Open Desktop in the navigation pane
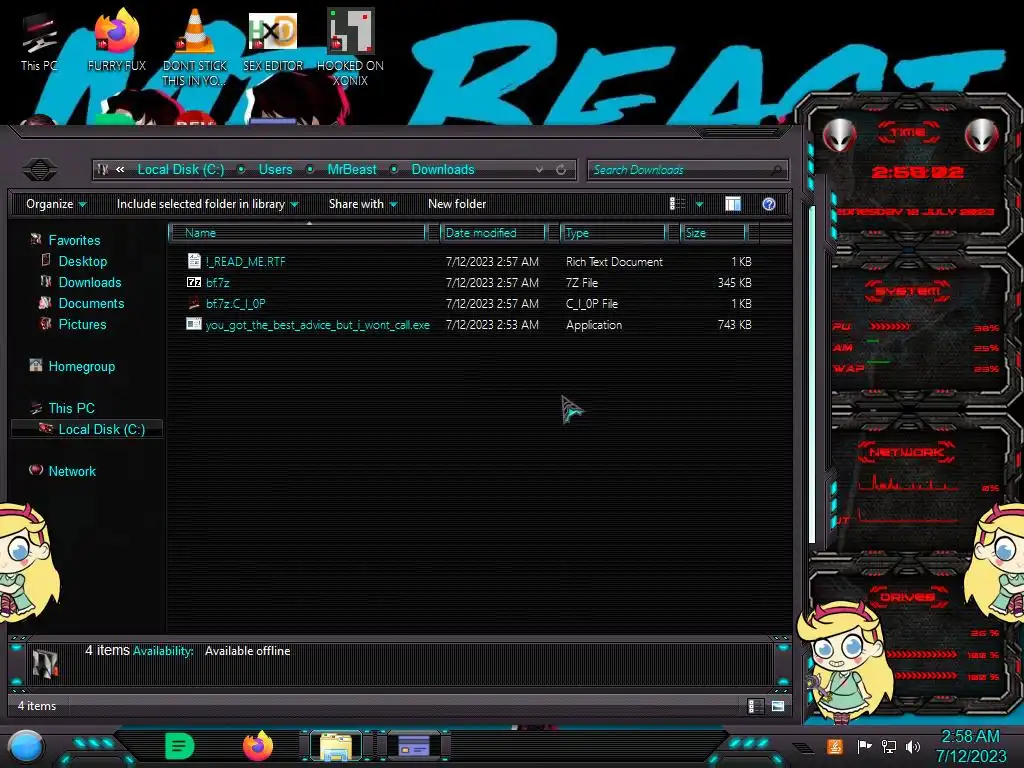 pyautogui.click(x=83, y=261)
